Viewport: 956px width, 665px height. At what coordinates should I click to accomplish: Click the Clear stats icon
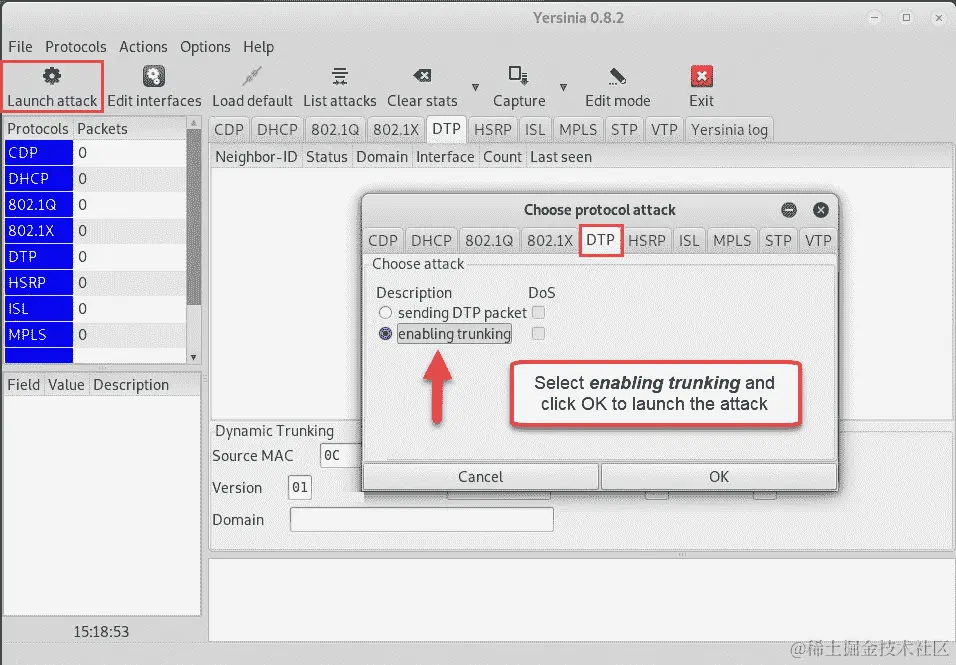(422, 76)
